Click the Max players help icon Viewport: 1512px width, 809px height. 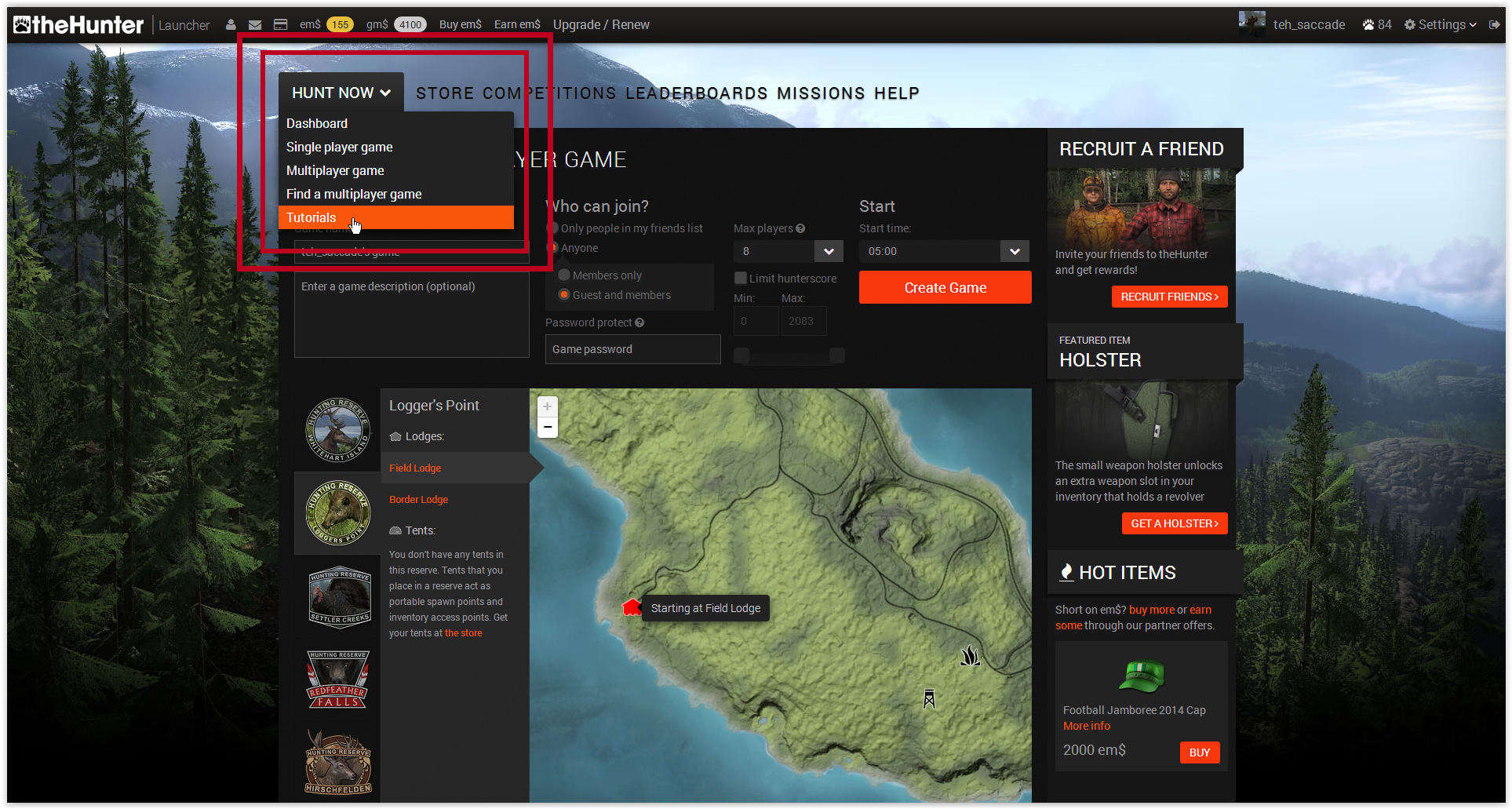point(800,228)
